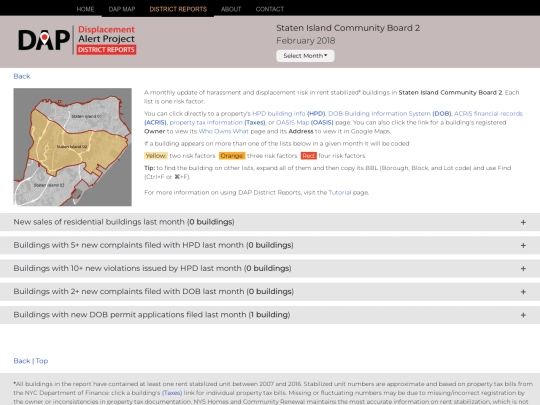Click the February 2018 date text
540x405 pixels.
[x=305, y=41]
